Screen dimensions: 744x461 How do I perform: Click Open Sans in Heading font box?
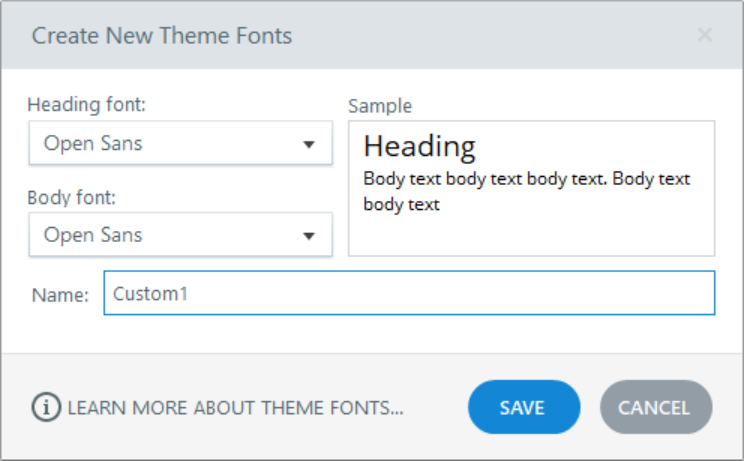pos(93,143)
